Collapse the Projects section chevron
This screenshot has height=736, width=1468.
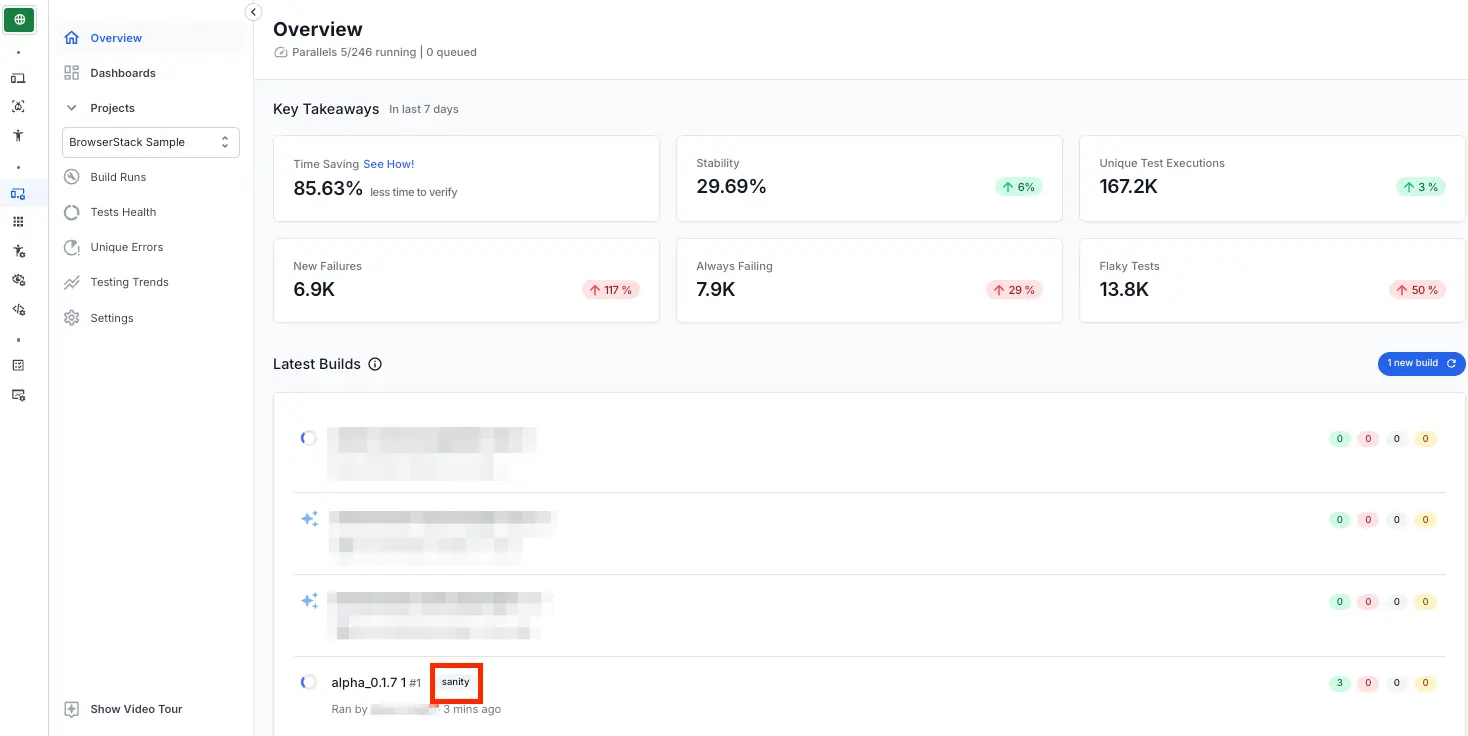71,108
